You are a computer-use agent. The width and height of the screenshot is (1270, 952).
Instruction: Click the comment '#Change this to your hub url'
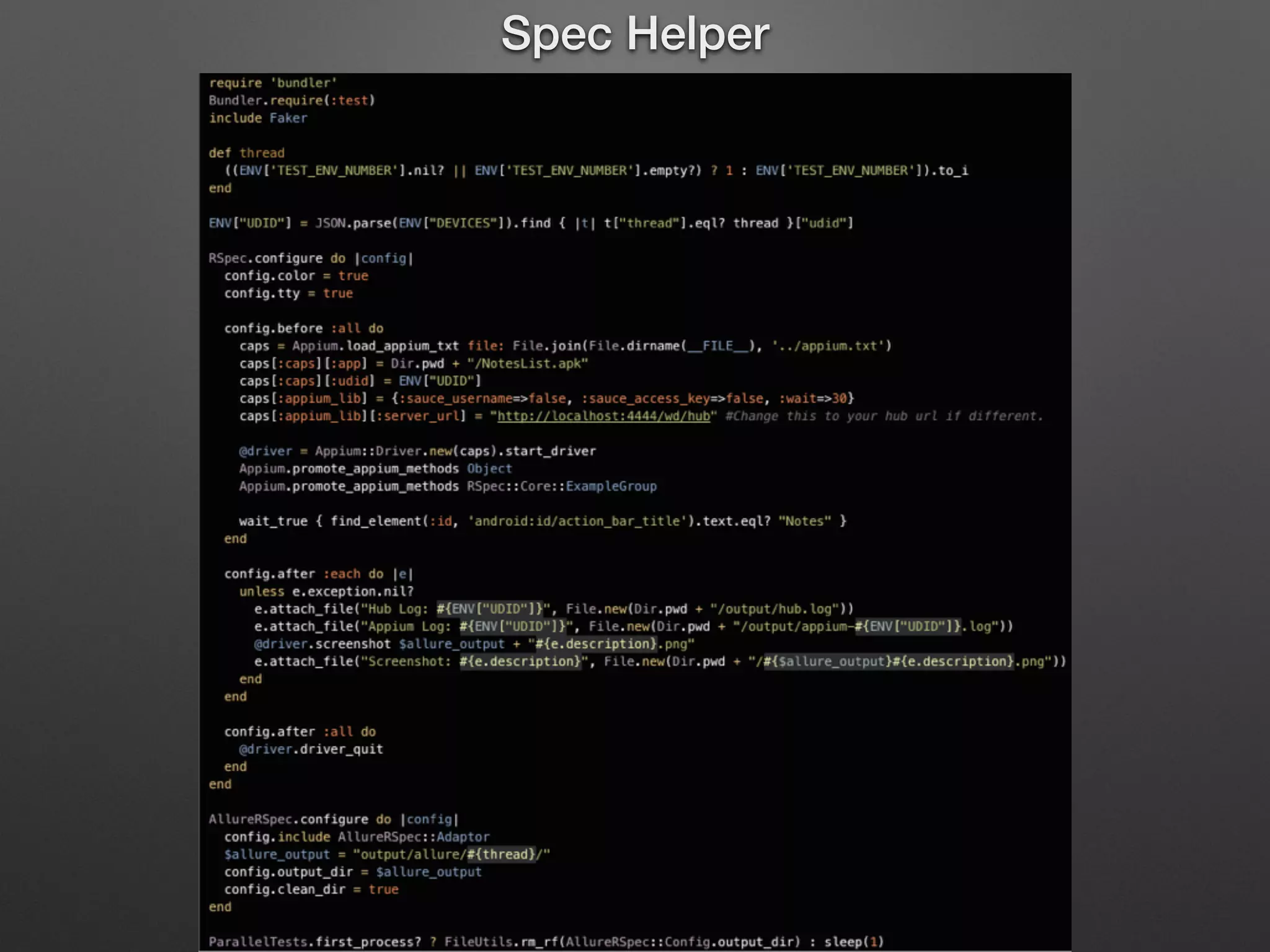(x=884, y=416)
